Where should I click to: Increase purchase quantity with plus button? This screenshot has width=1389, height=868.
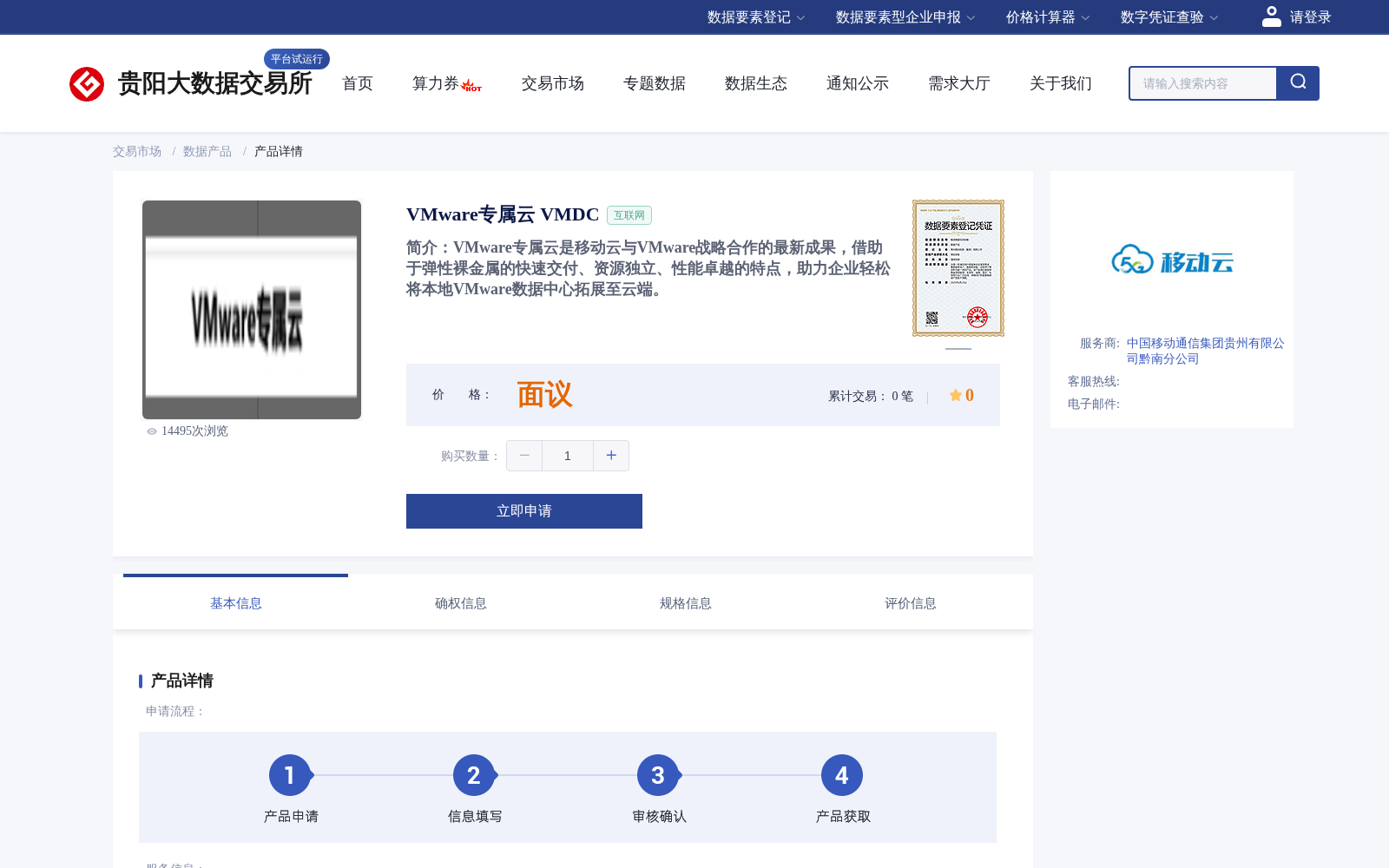[x=611, y=456]
